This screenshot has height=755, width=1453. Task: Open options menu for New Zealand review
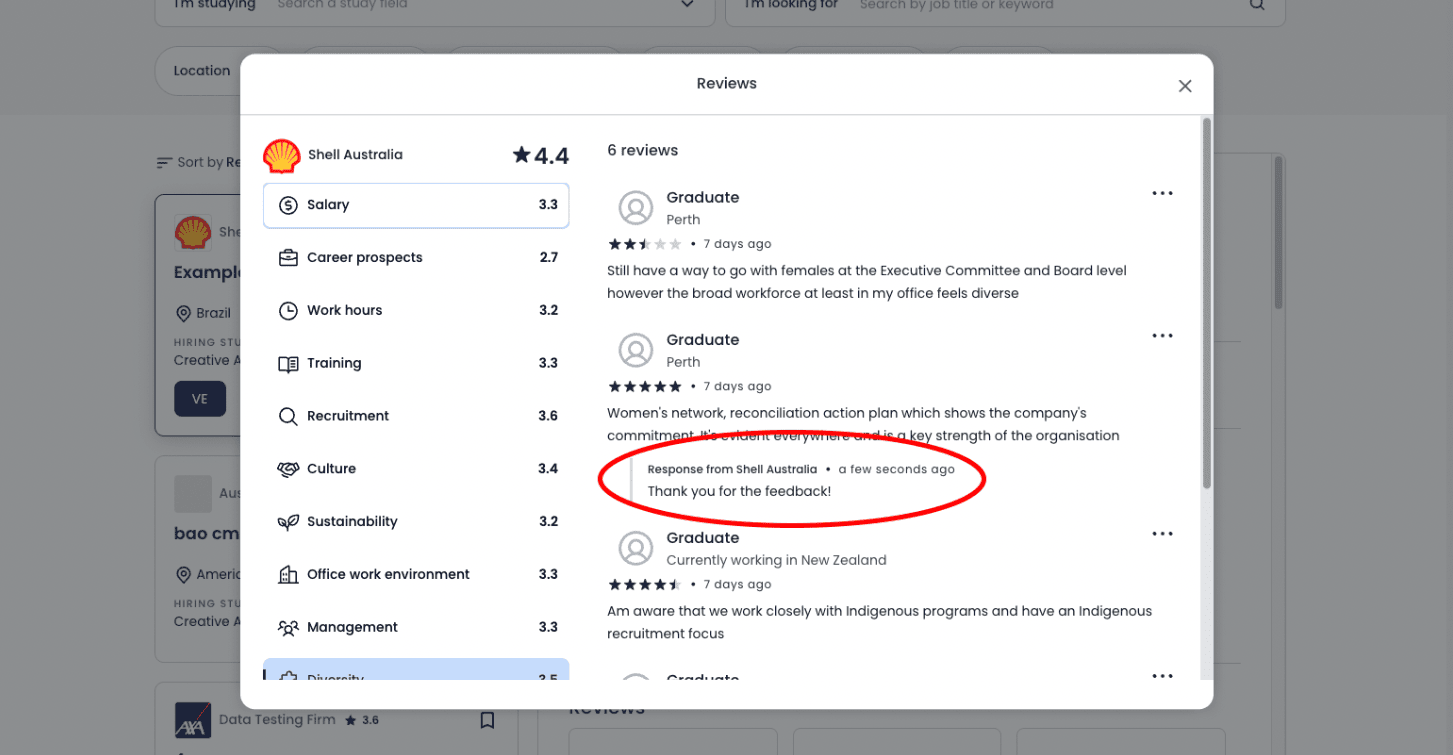[x=1162, y=534]
